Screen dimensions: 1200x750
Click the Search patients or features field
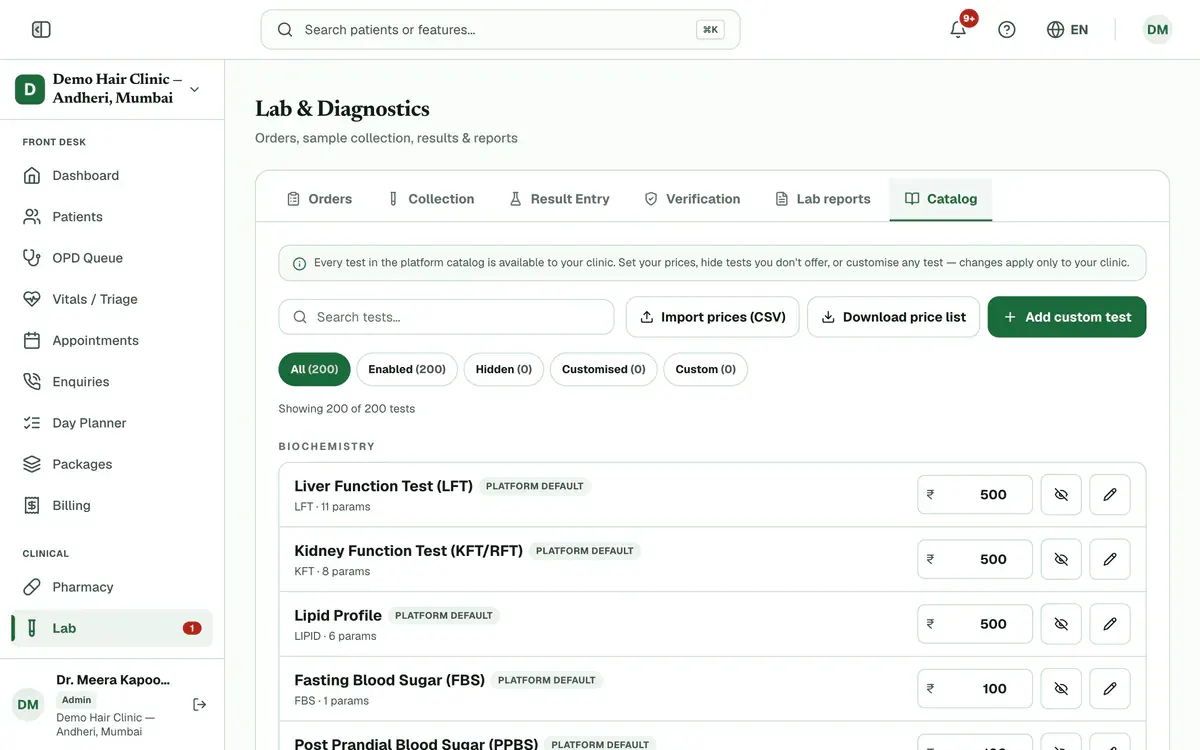coord(500,30)
